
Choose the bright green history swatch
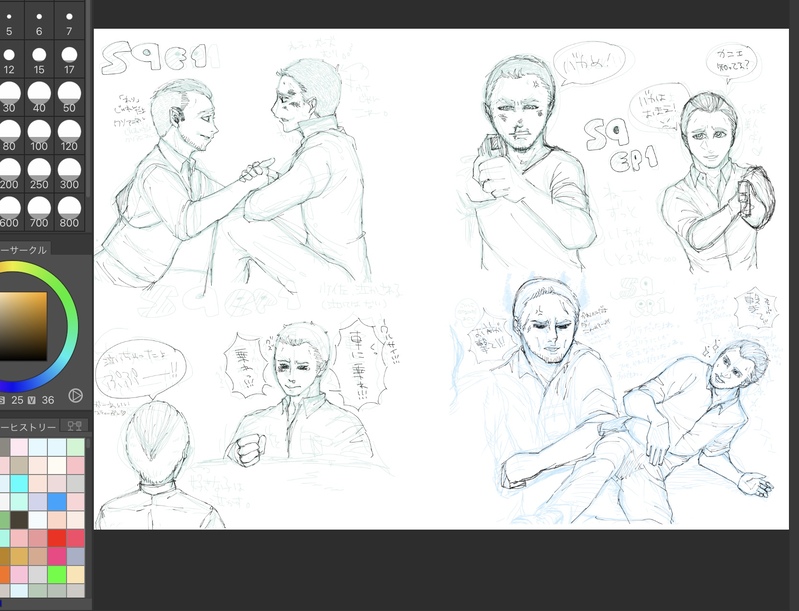(57, 574)
